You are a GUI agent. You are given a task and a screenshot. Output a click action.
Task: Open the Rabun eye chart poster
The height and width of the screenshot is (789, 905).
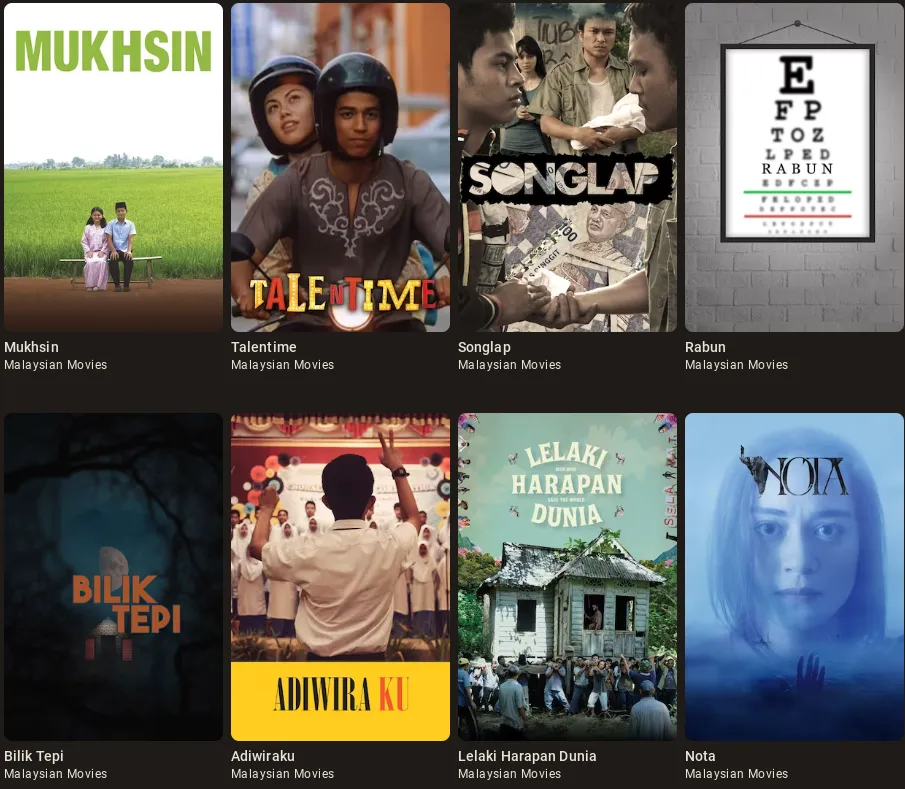coord(794,167)
